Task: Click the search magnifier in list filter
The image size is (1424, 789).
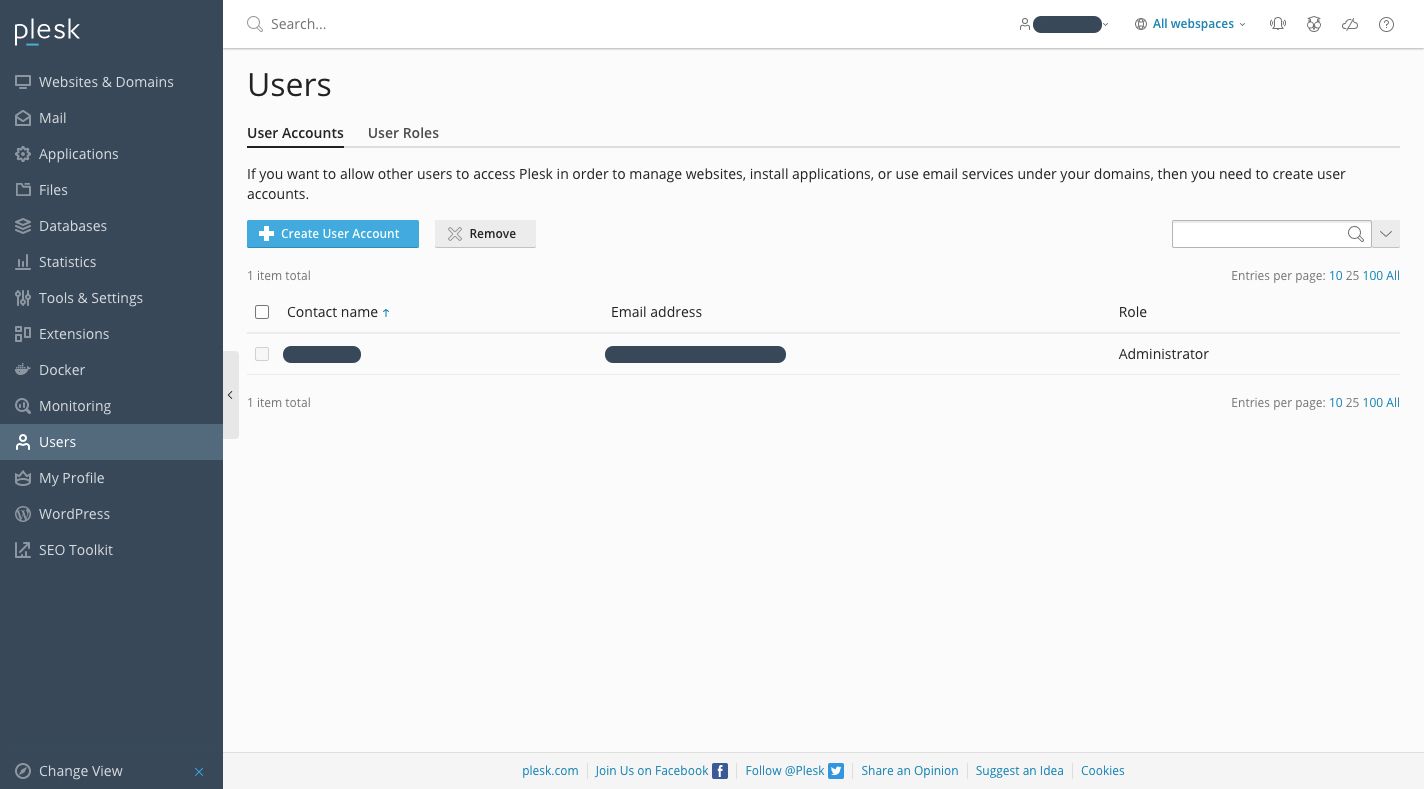Action: [x=1355, y=234]
